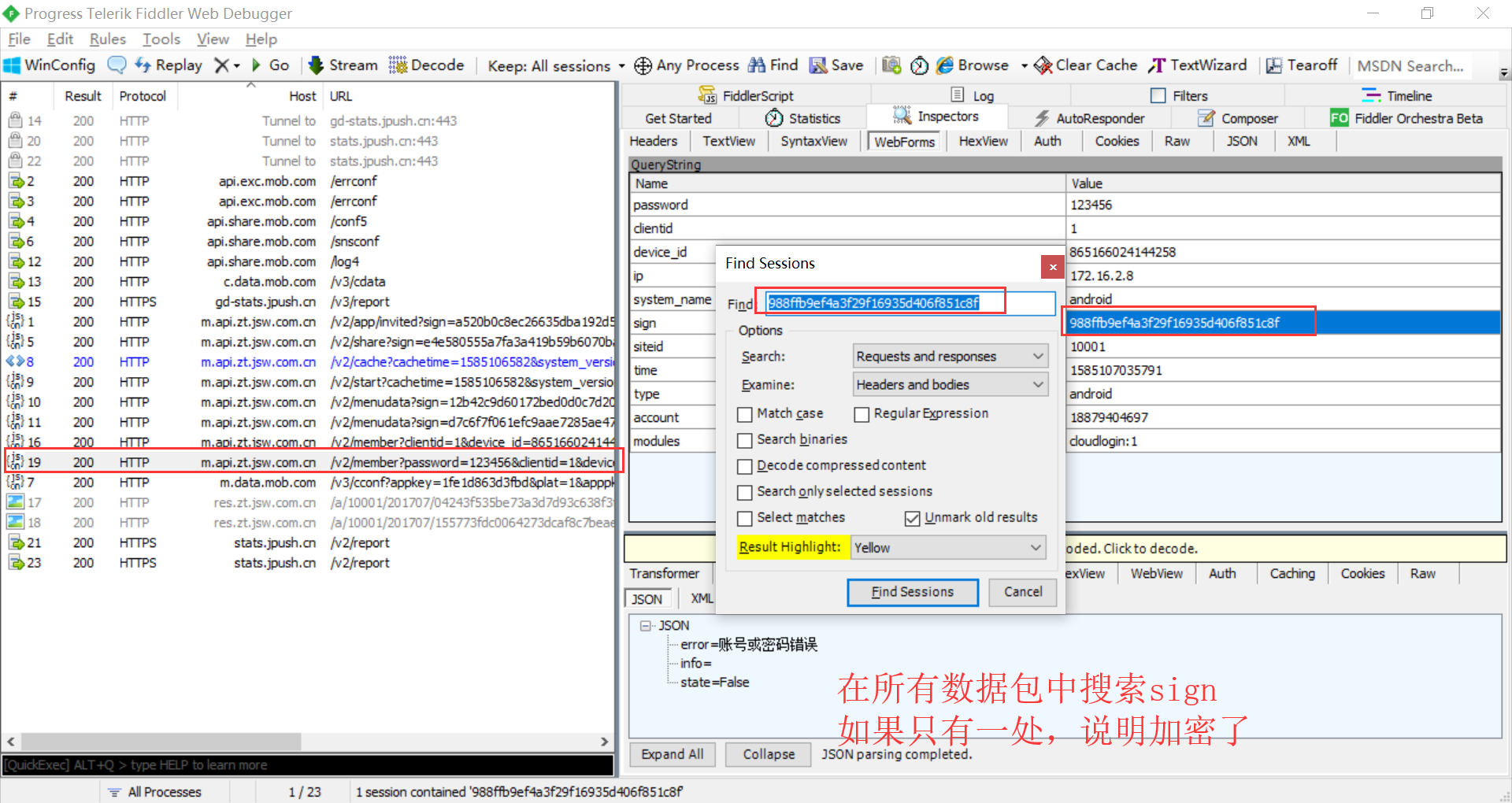Collapse the JSON tree root node
Screen dimensions: 1512x803
[646, 626]
